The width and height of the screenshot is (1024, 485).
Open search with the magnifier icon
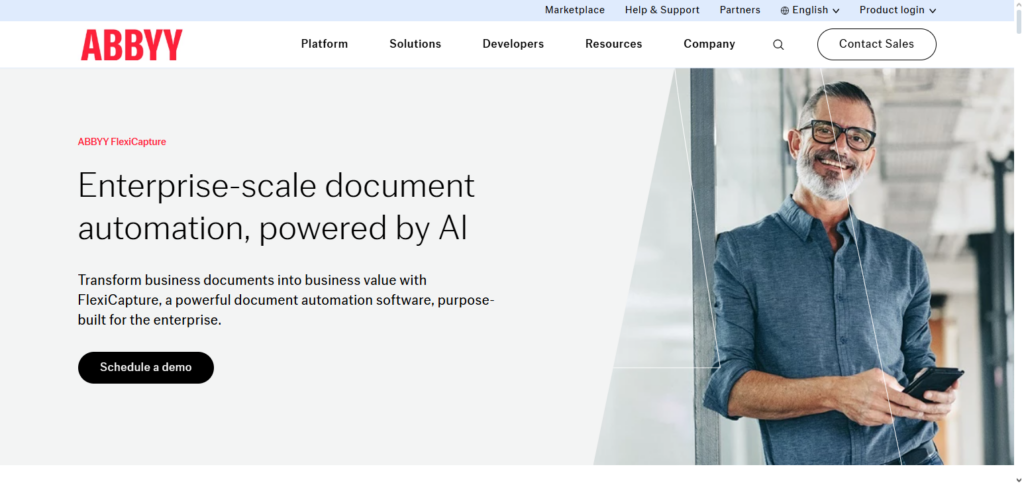pyautogui.click(x=778, y=45)
